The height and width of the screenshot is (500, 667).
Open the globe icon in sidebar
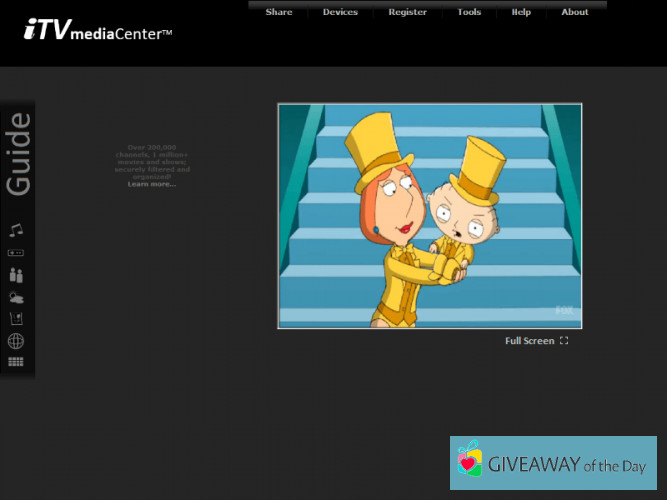tap(16, 341)
